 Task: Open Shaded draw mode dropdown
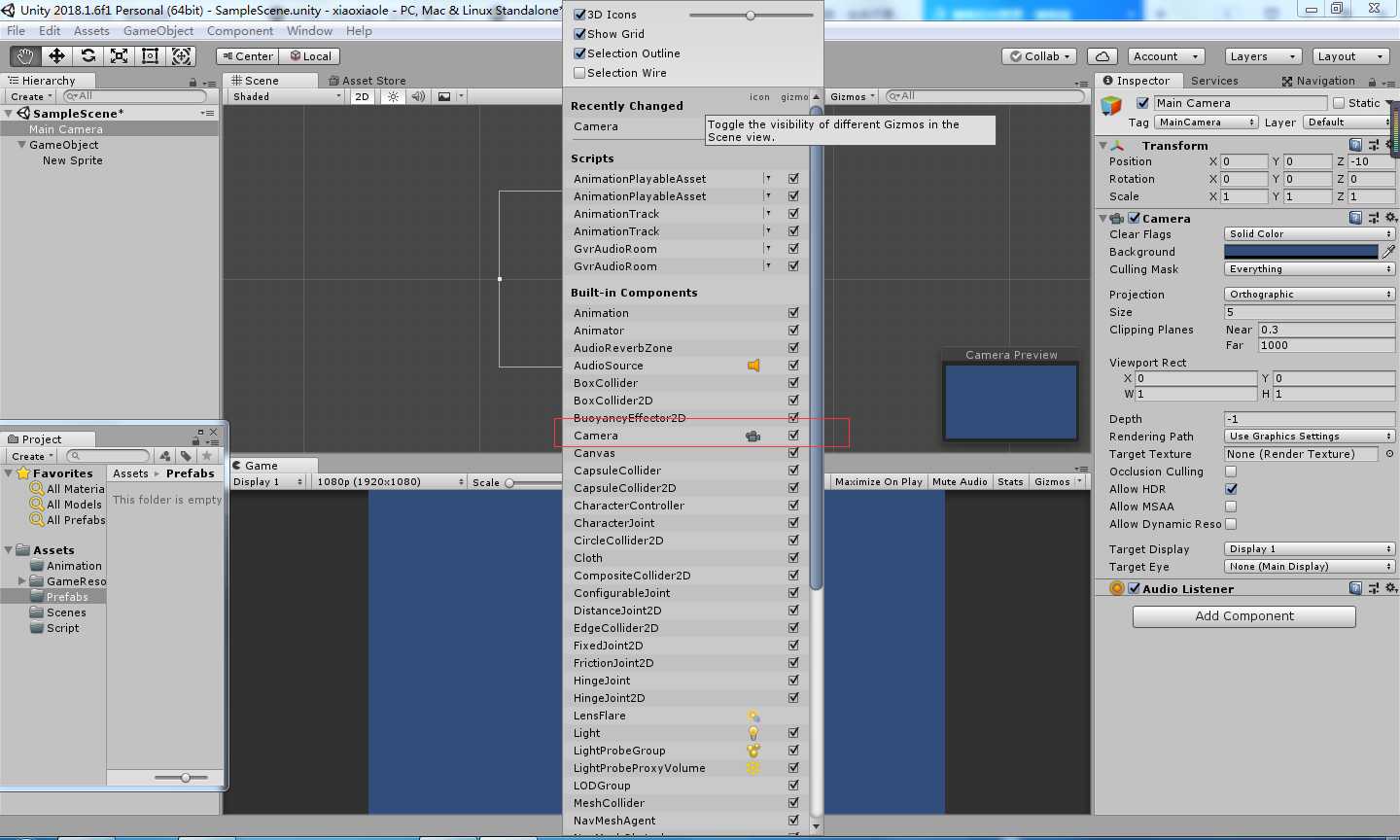[287, 96]
